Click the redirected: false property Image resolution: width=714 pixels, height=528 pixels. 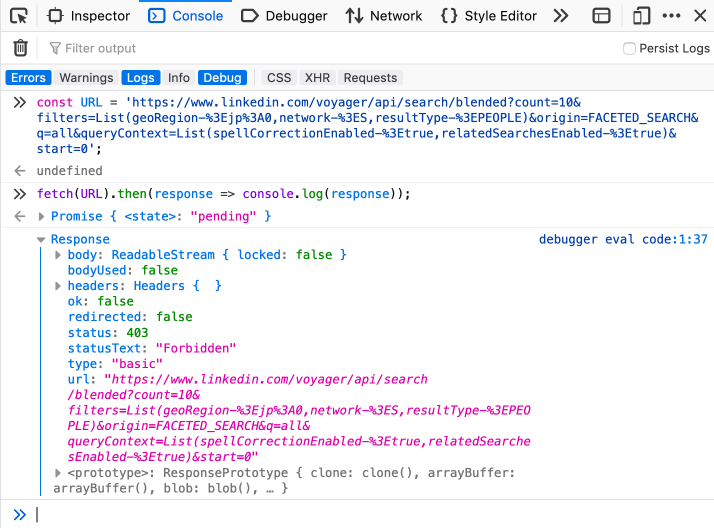(130, 317)
